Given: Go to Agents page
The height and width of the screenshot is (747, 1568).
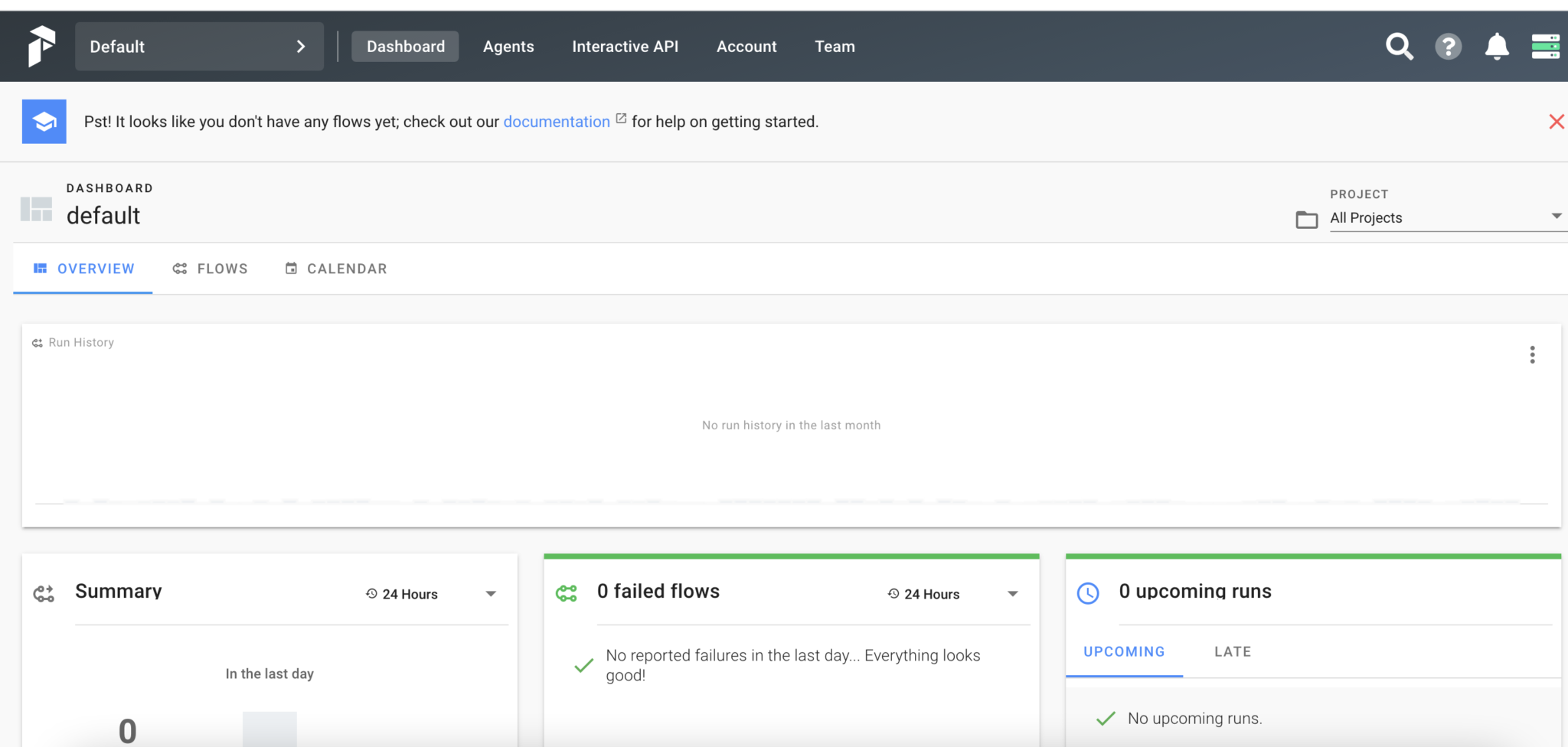Looking at the screenshot, I should coord(508,47).
